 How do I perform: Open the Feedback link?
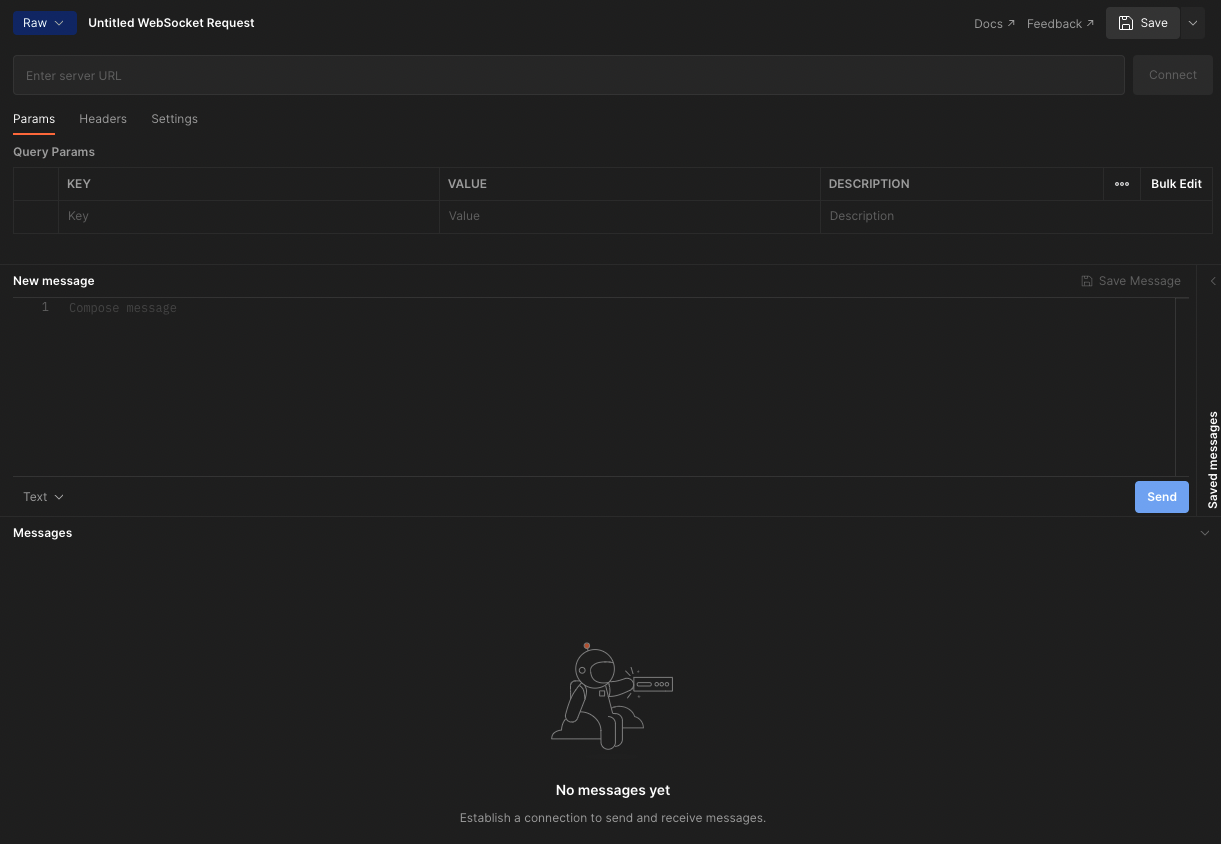coord(1060,23)
